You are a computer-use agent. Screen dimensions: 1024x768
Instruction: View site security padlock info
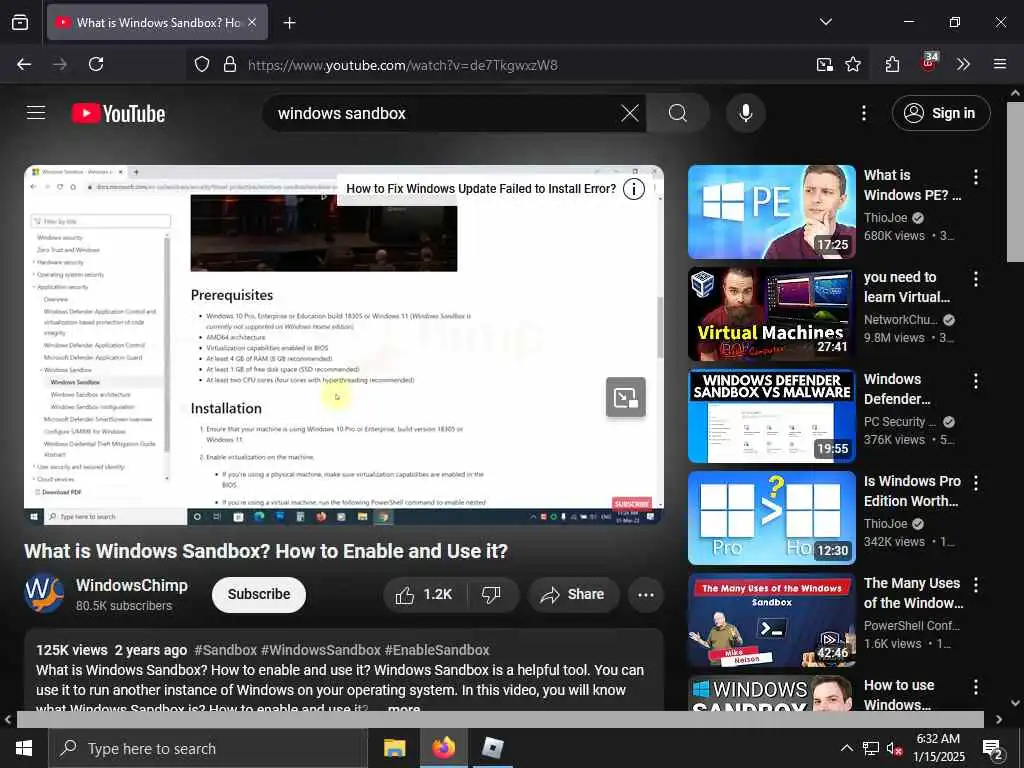pos(229,64)
